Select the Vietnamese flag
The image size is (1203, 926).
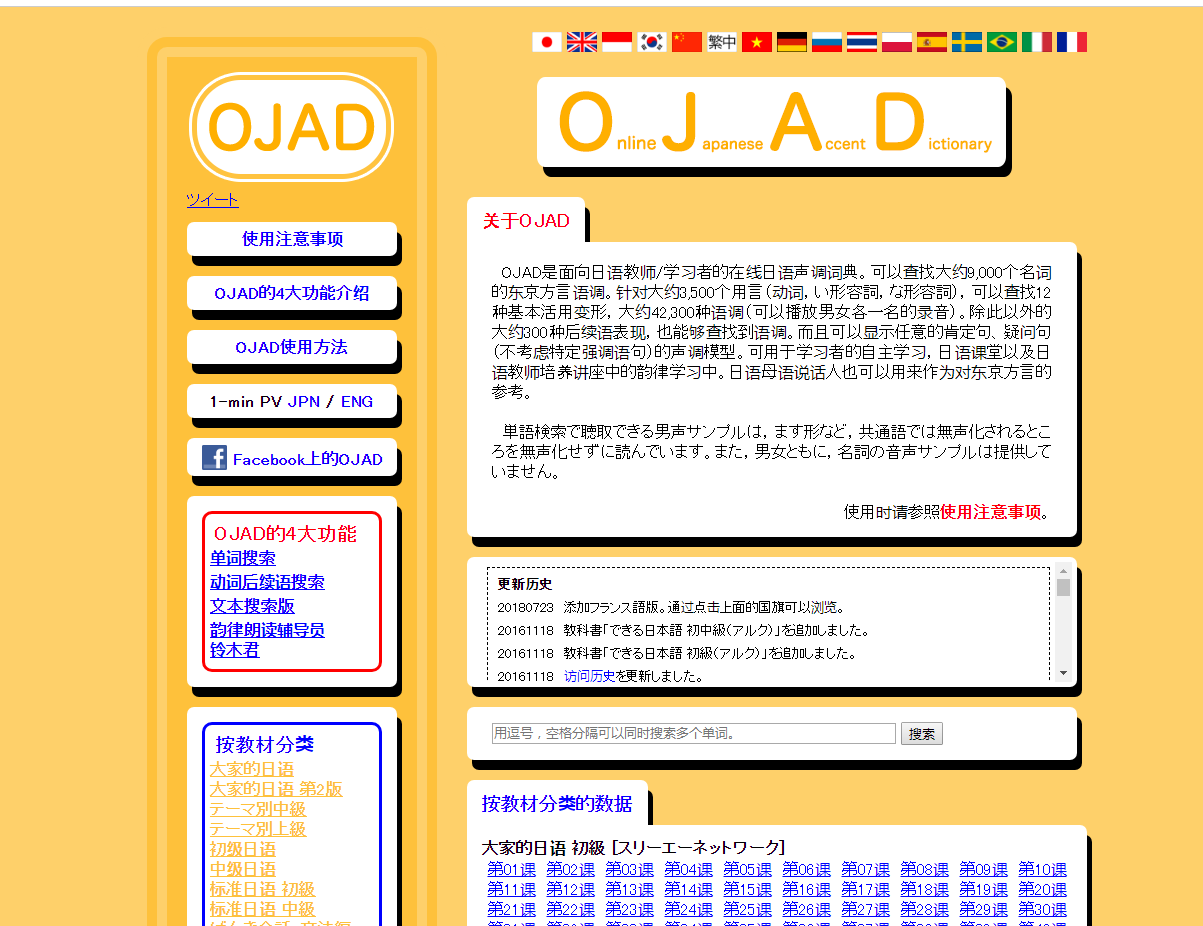pyautogui.click(x=757, y=42)
